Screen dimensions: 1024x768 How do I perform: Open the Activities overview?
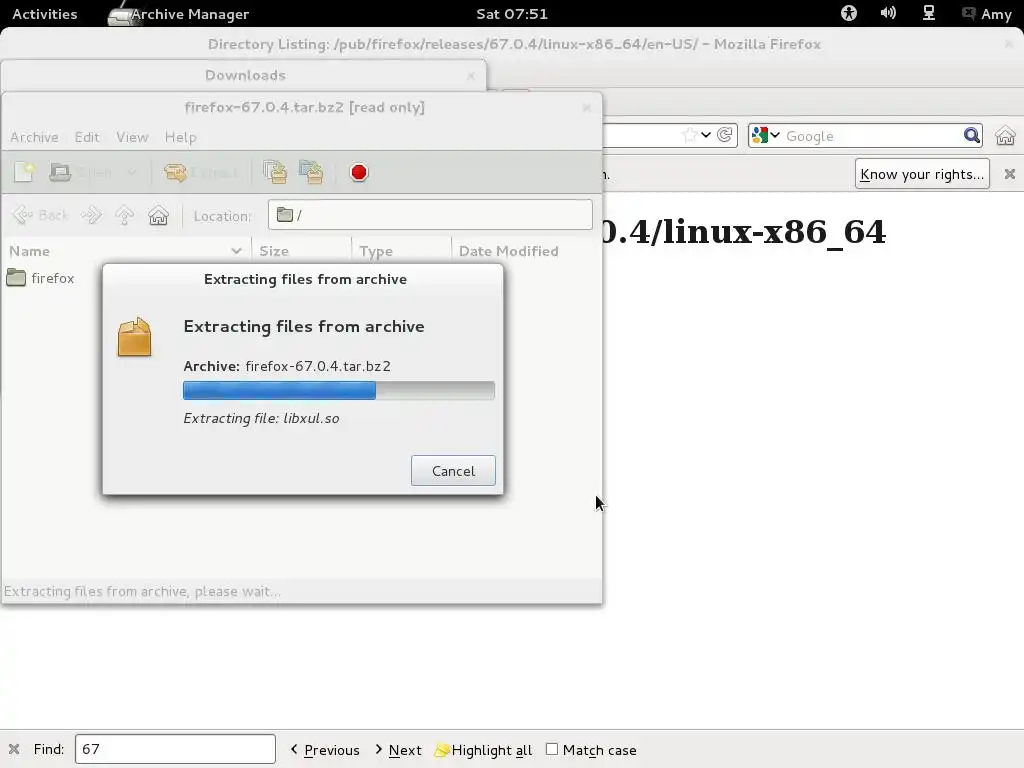point(44,14)
